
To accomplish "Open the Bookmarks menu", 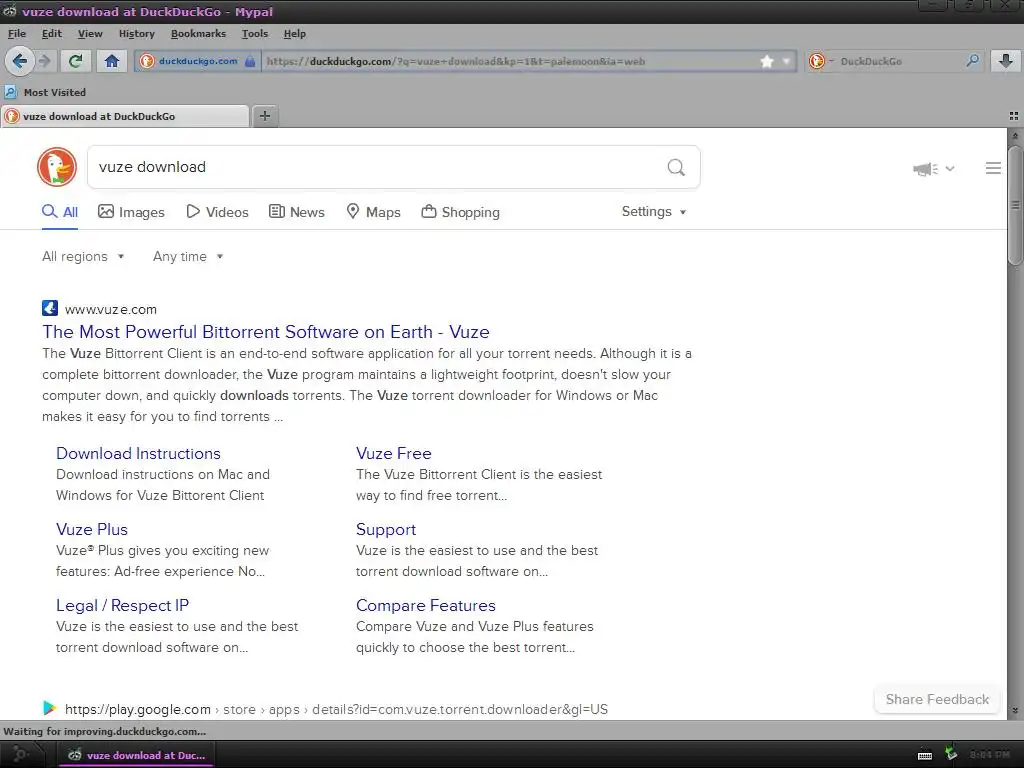I will click(199, 33).
